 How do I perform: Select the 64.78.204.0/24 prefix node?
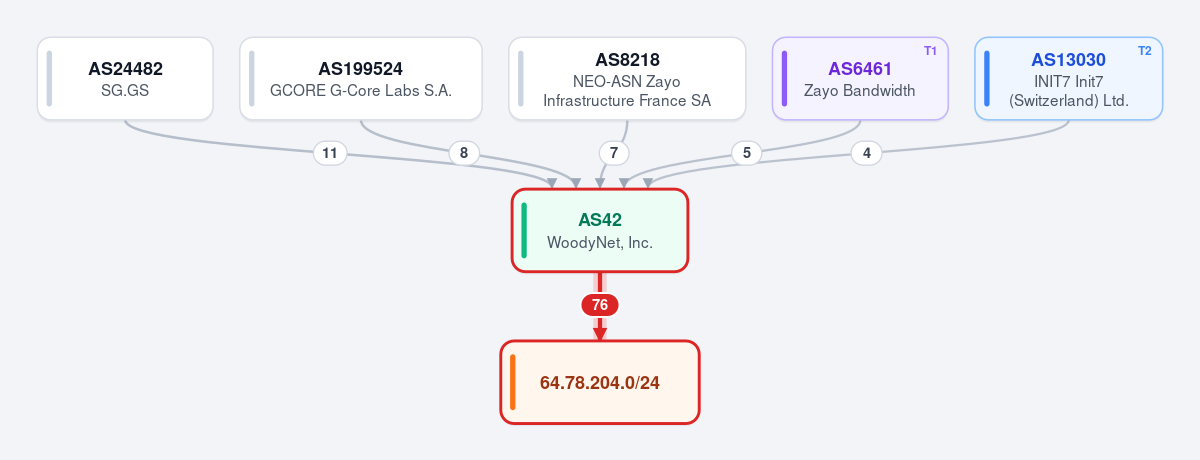600,382
